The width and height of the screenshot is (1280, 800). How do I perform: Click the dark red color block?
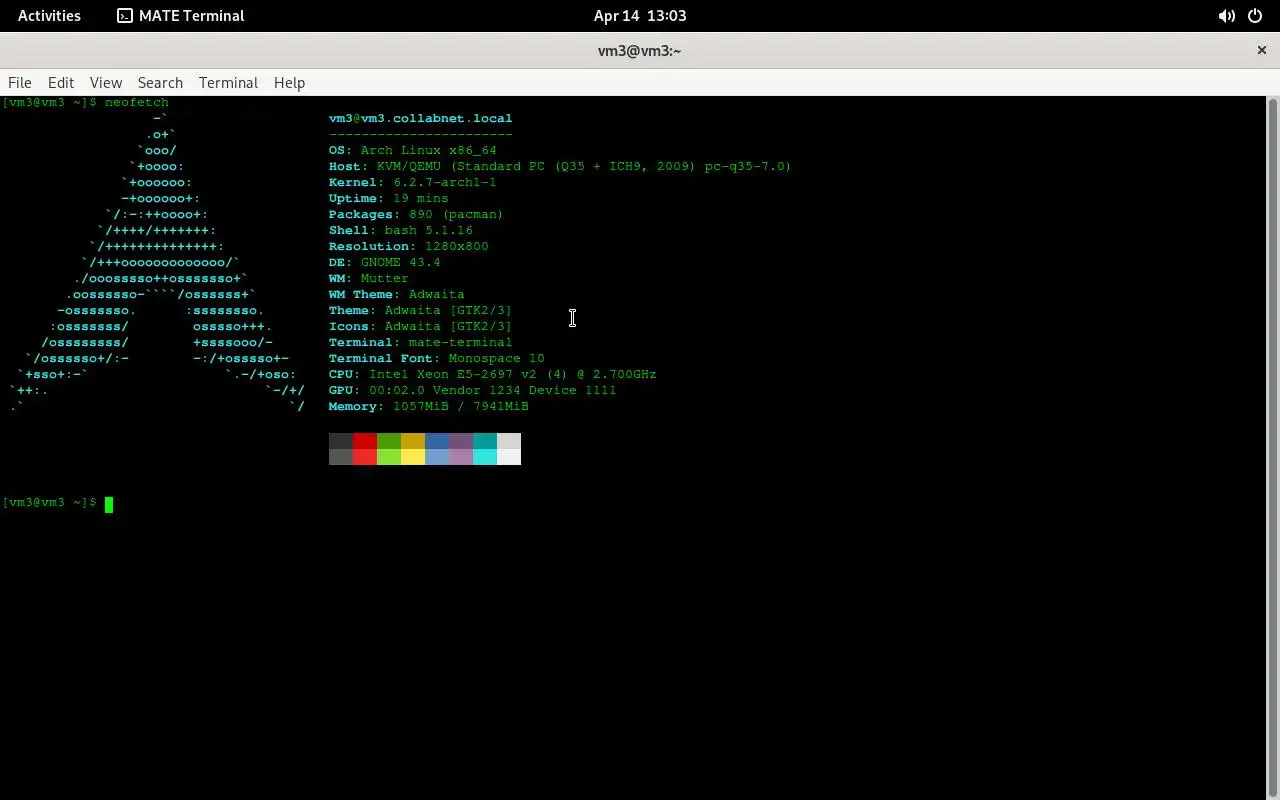click(x=365, y=441)
